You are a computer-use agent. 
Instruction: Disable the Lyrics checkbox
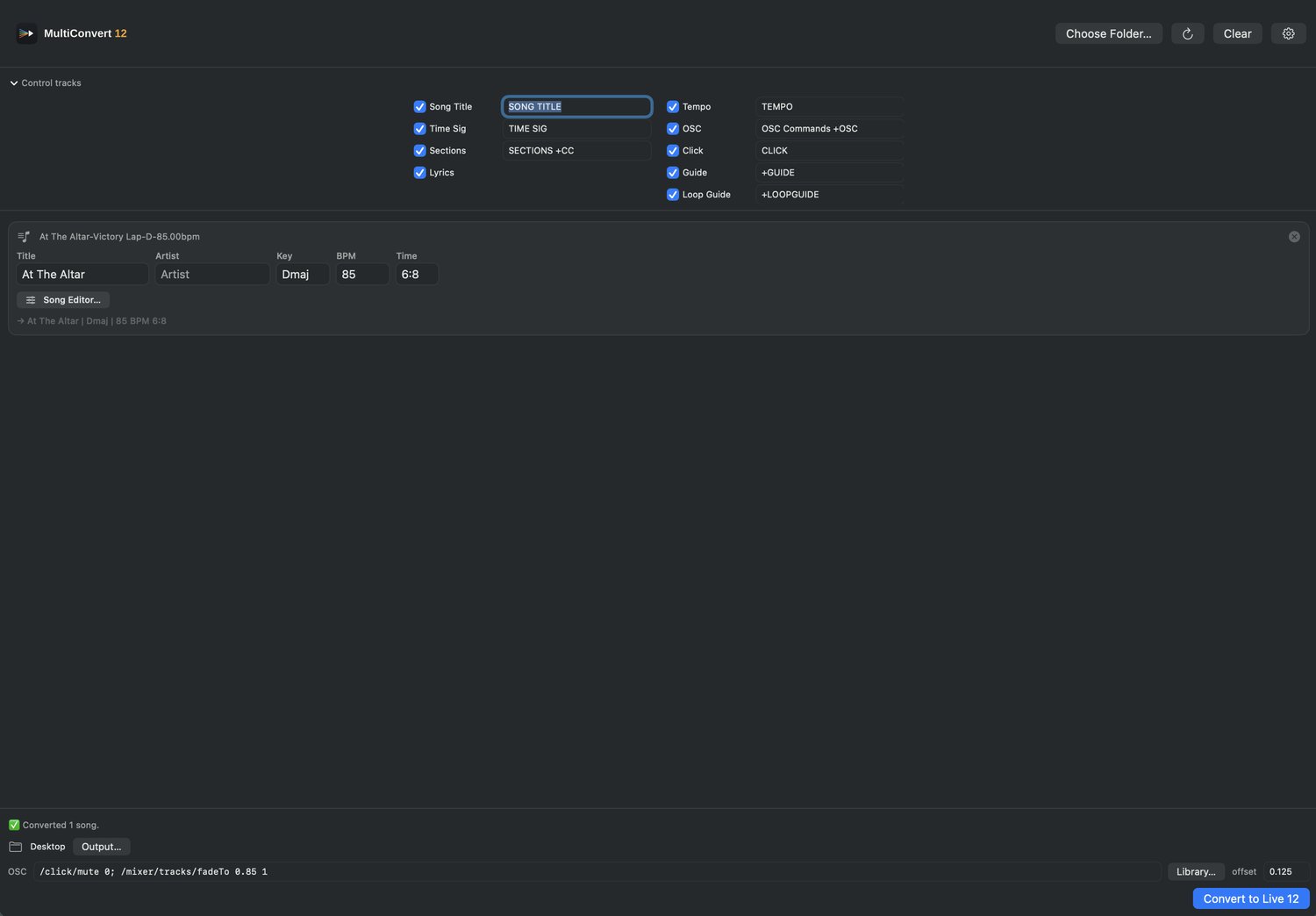click(x=419, y=172)
